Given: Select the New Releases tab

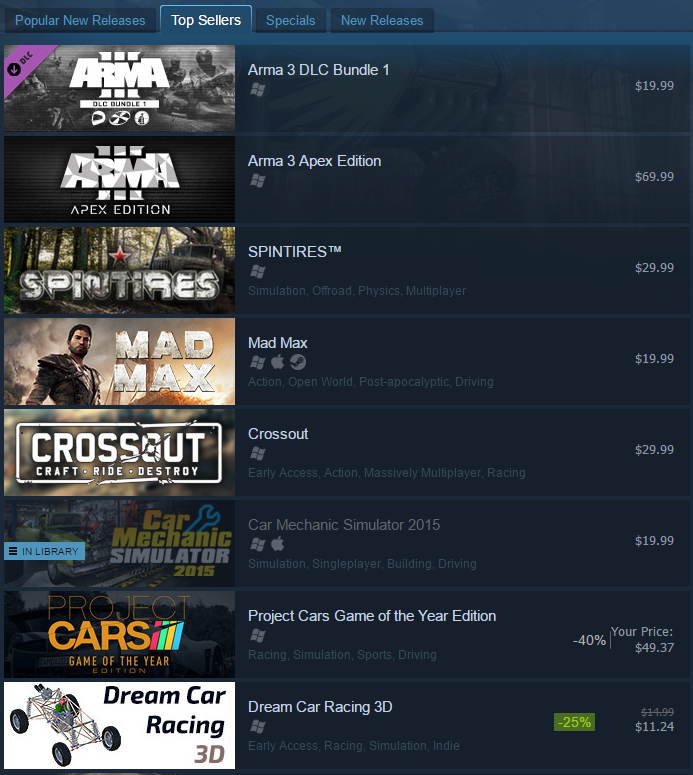Looking at the screenshot, I should 382,20.
